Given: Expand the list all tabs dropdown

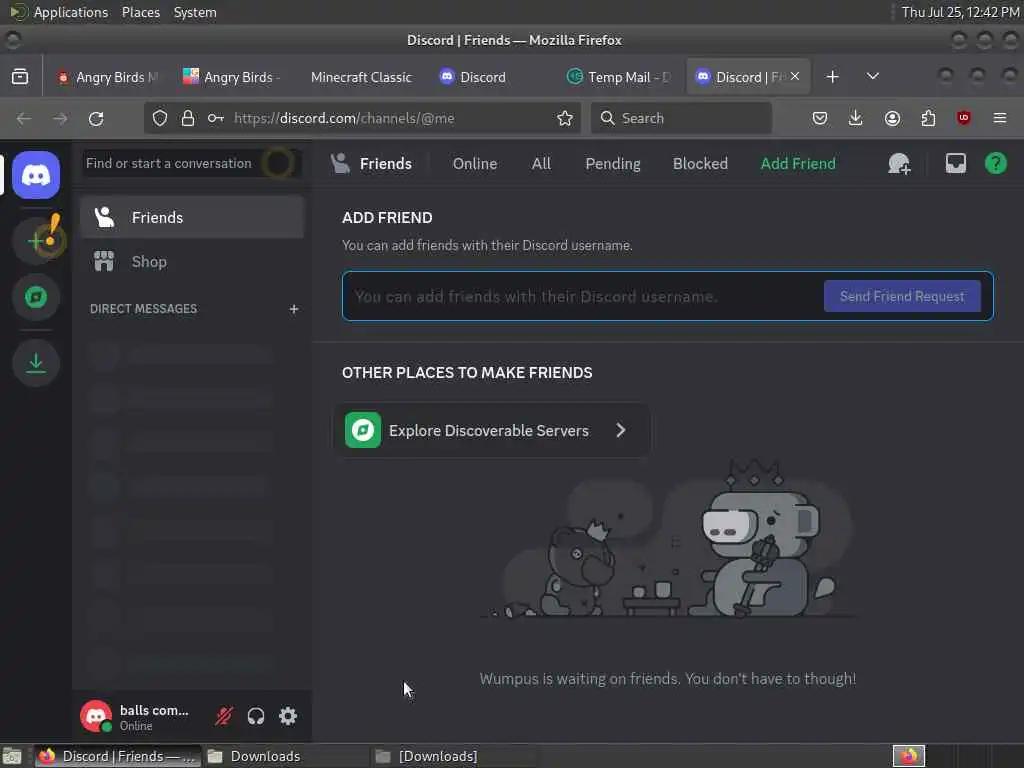Looking at the screenshot, I should 872,77.
